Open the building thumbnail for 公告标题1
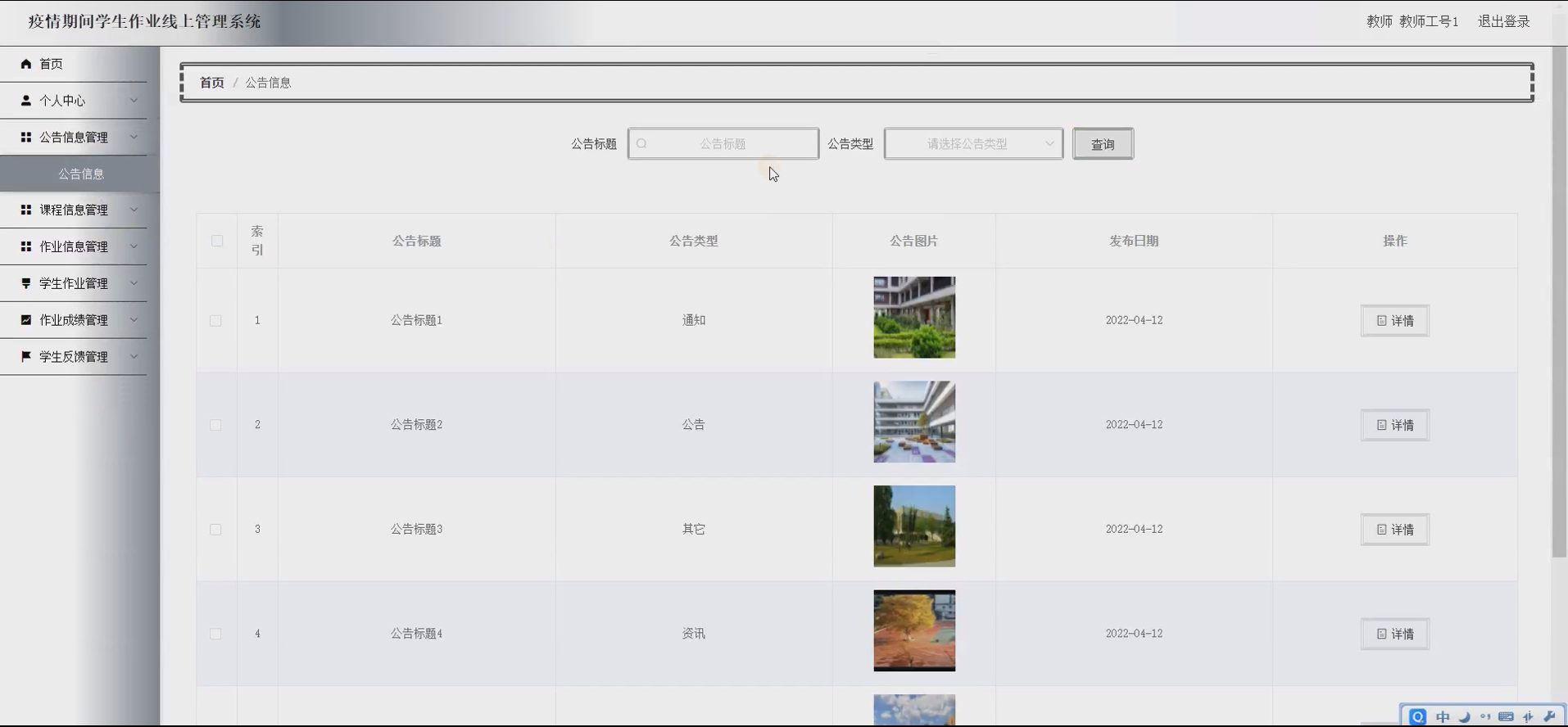Image resolution: width=1568 pixels, height=727 pixels. (914, 318)
